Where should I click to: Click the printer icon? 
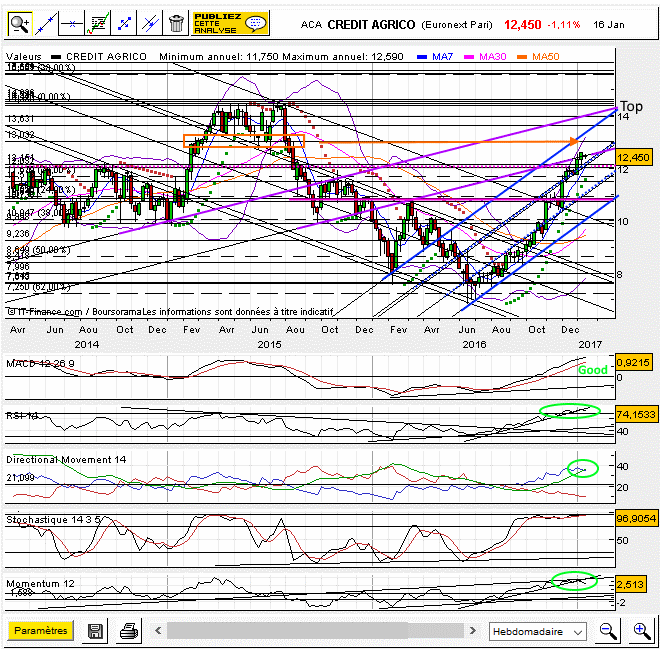coord(129,631)
